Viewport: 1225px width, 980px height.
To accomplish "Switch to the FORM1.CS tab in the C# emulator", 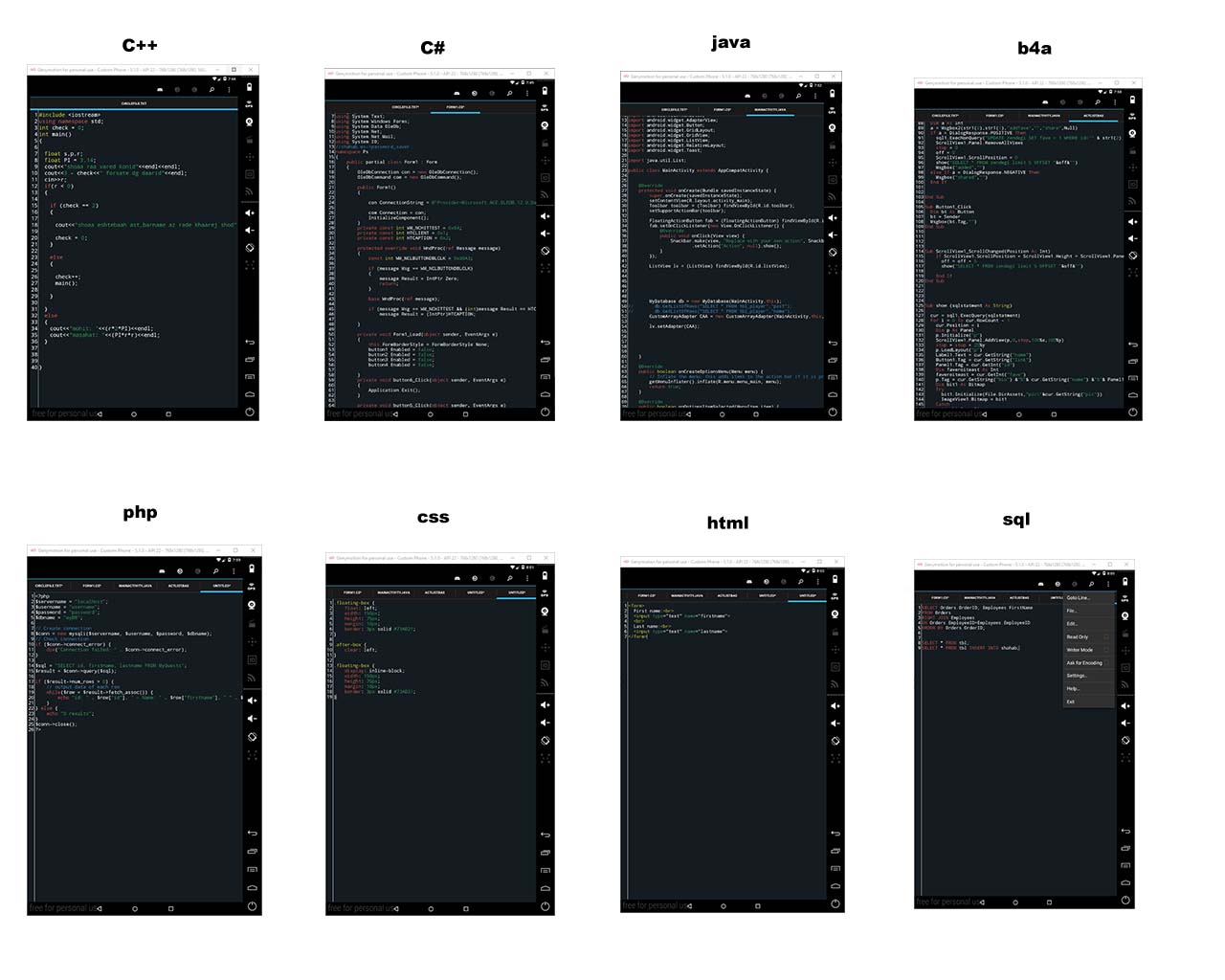I will [x=456, y=107].
